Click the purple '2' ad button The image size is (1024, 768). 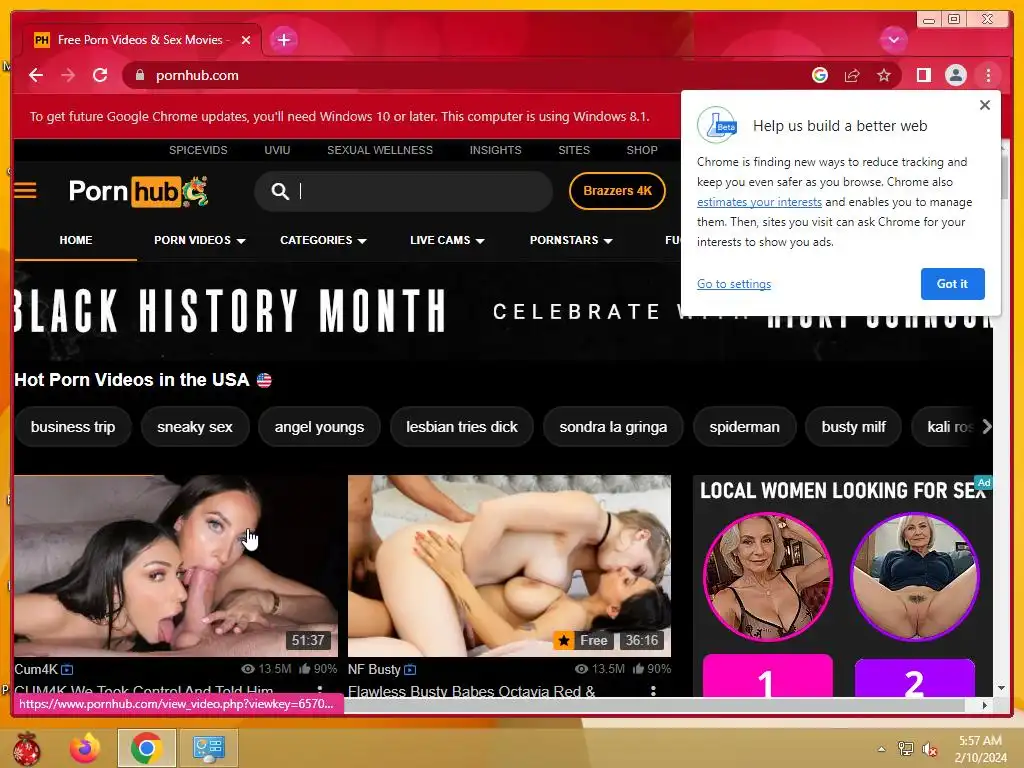pyautogui.click(x=914, y=678)
